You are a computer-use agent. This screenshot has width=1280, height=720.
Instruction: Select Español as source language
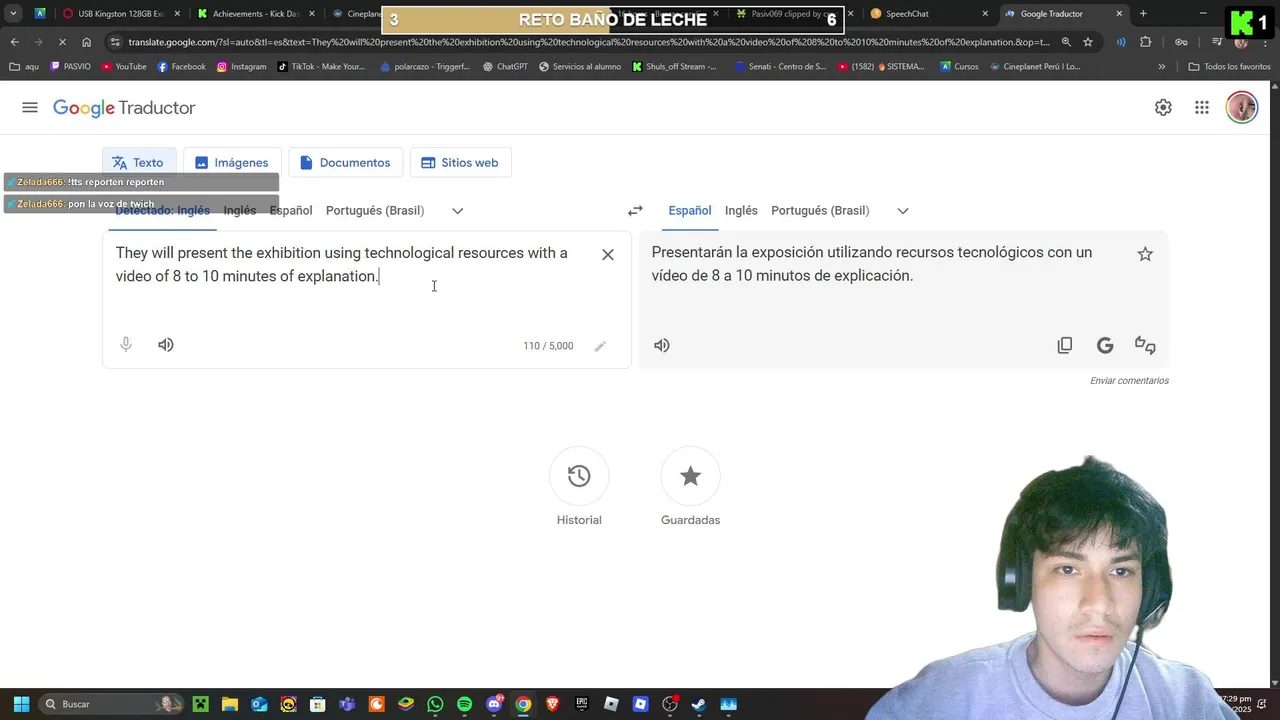click(291, 210)
